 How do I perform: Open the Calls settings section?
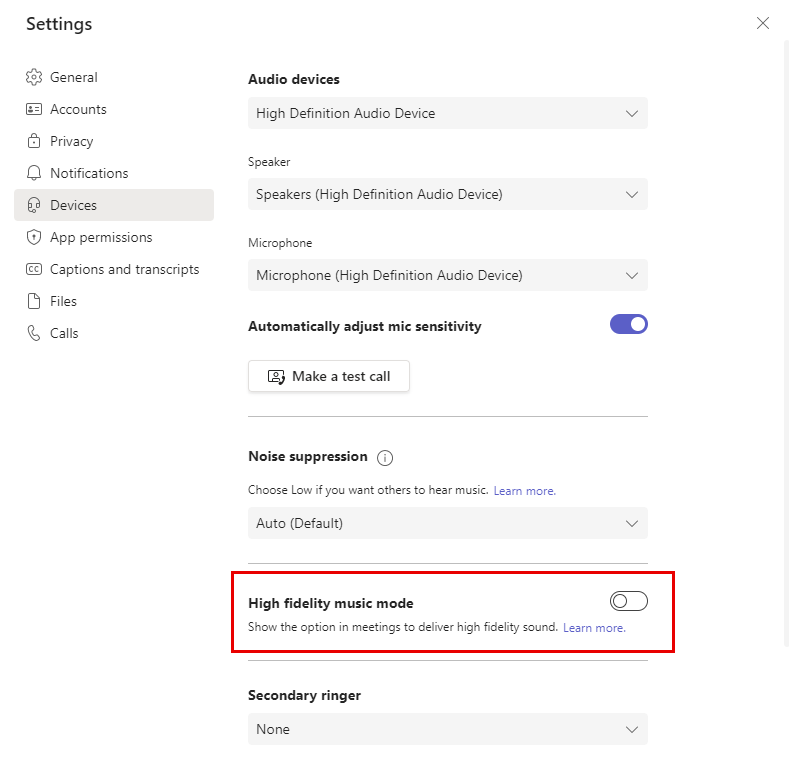click(x=64, y=333)
